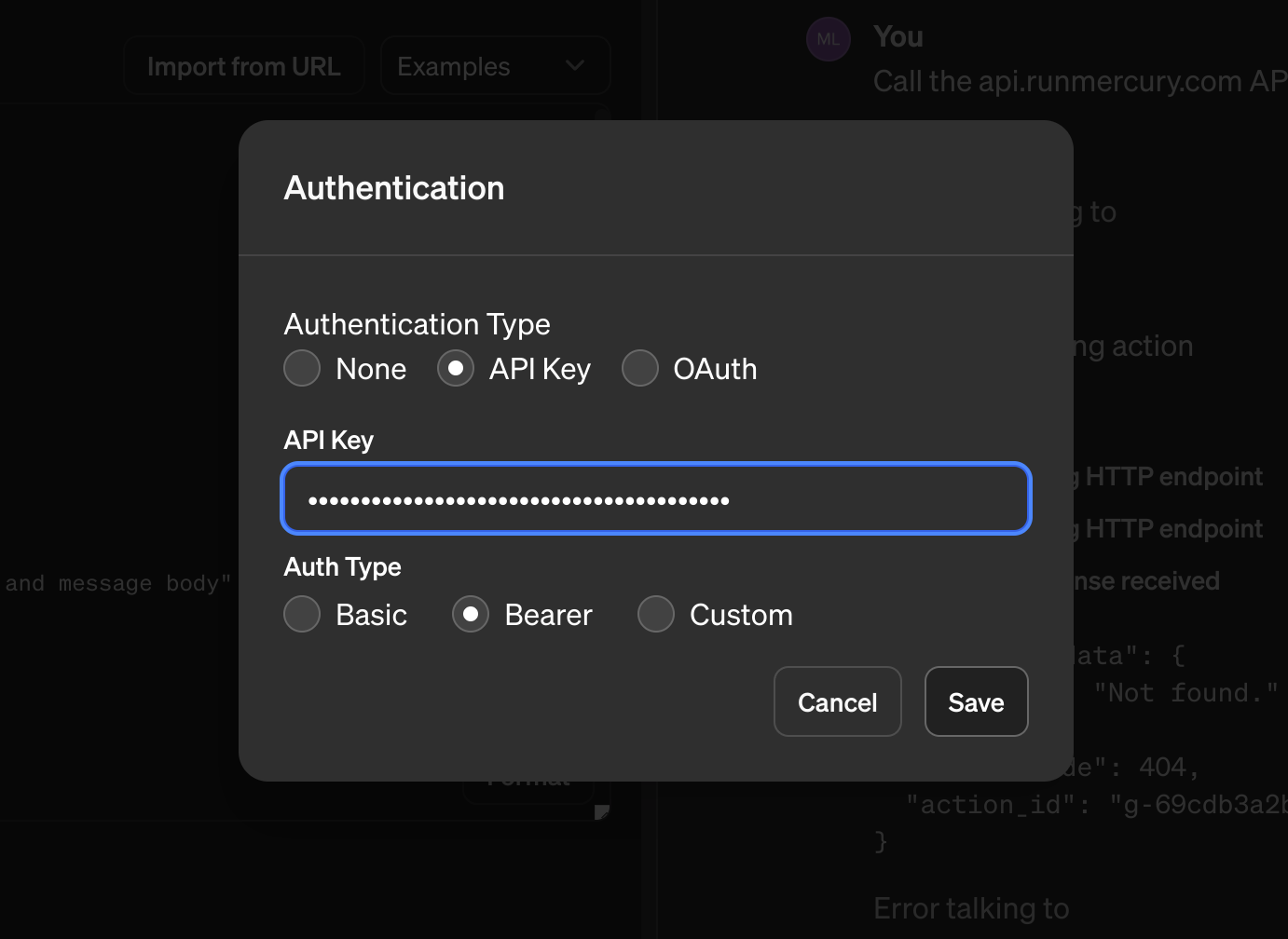Select the API Key authentication type

tap(456, 368)
